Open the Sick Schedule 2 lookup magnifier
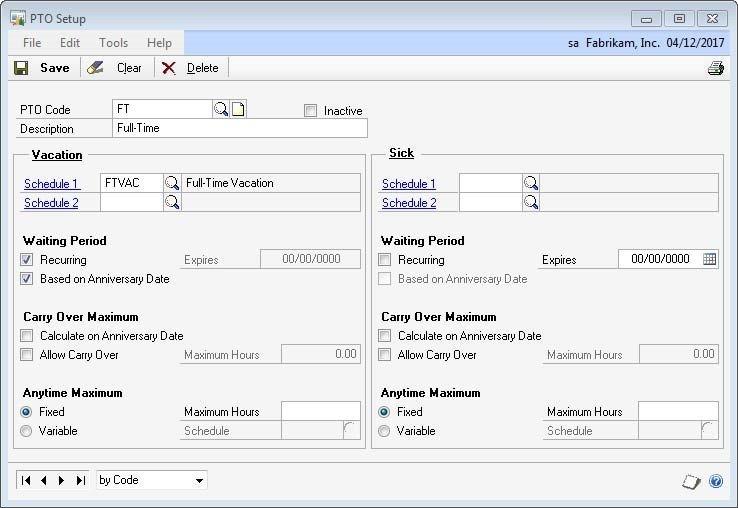 pos(530,202)
